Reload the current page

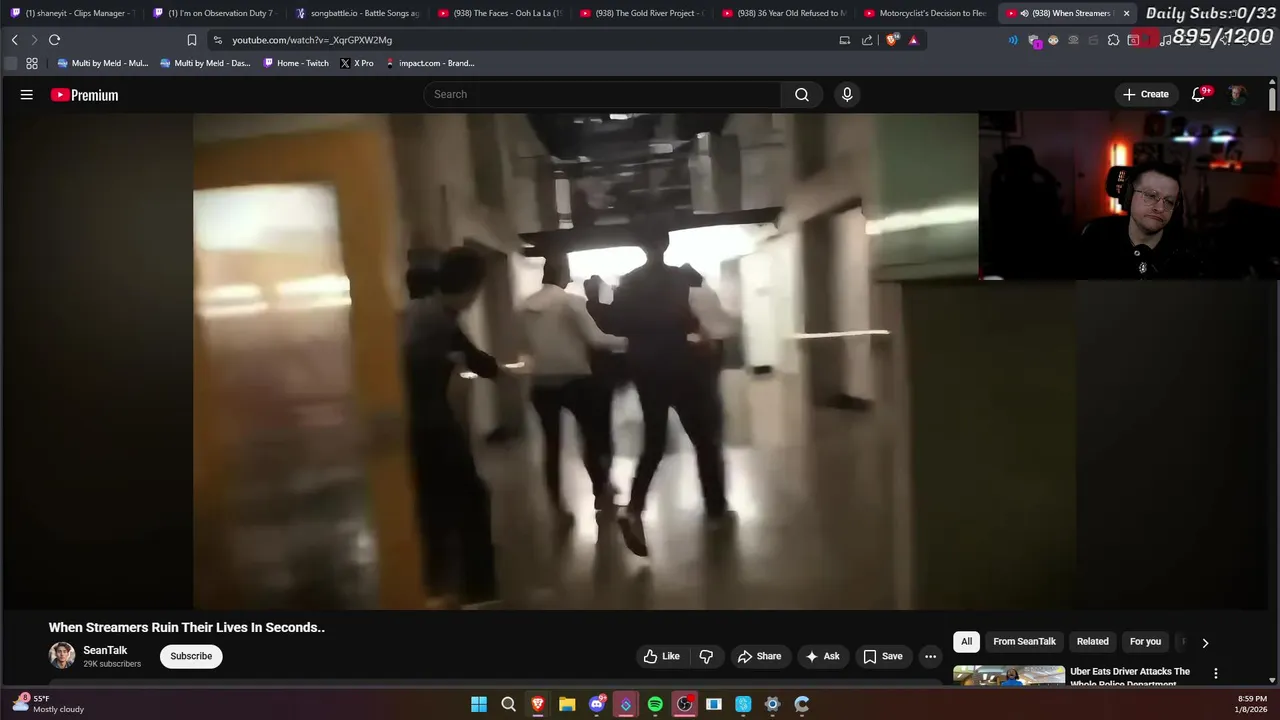[55, 40]
